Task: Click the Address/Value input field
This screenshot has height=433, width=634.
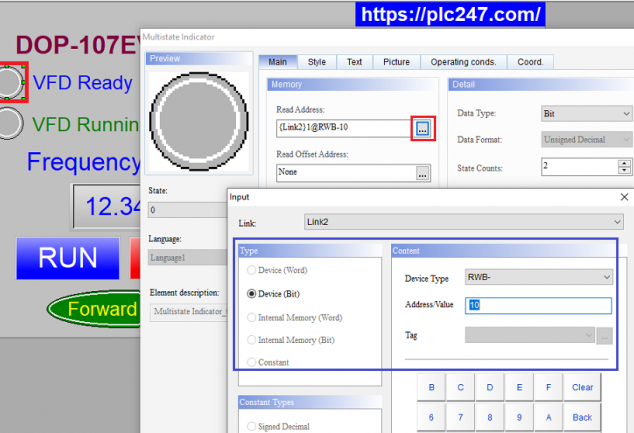Action: pos(538,305)
